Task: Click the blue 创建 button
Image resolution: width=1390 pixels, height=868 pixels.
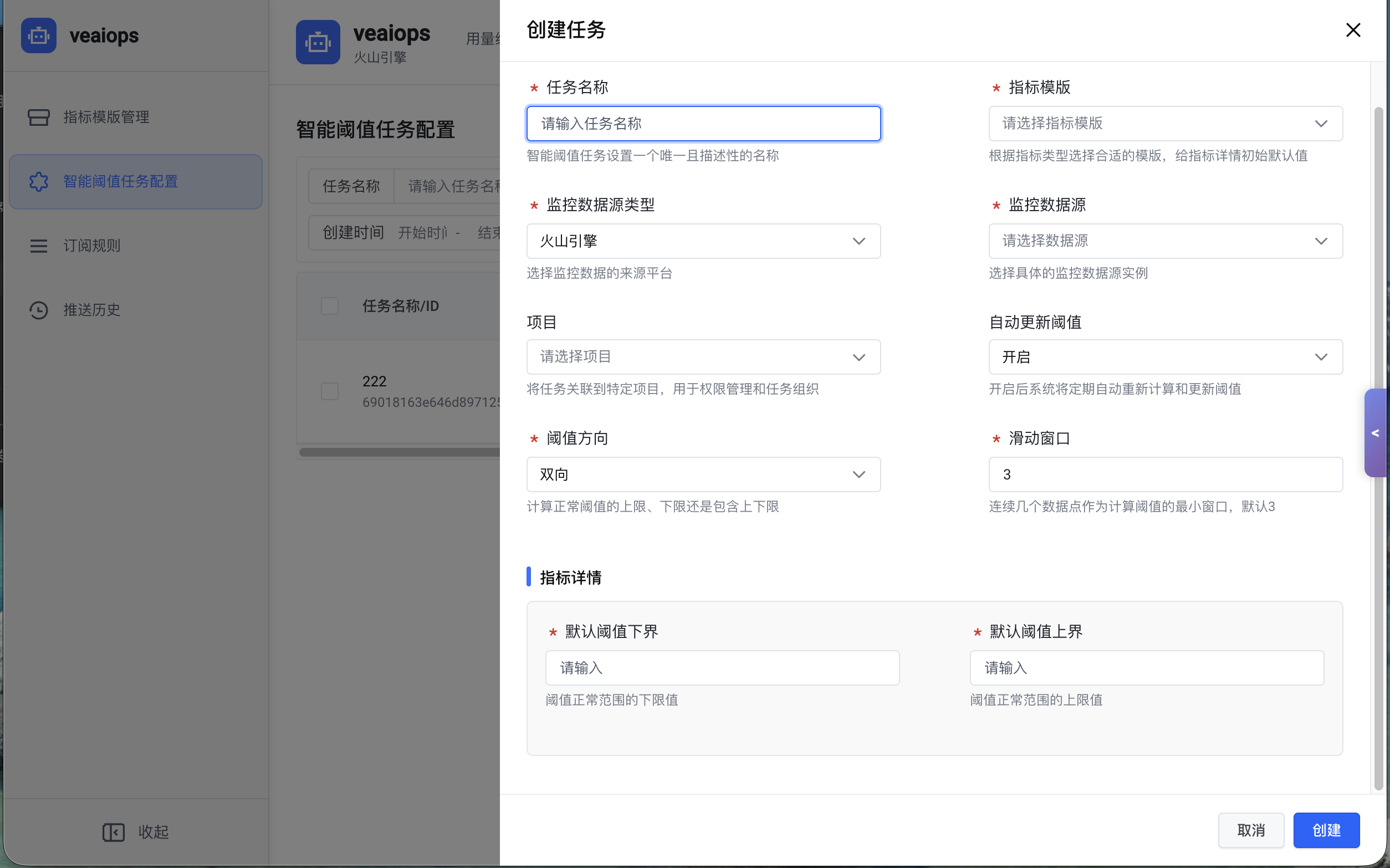Action: 1326,830
